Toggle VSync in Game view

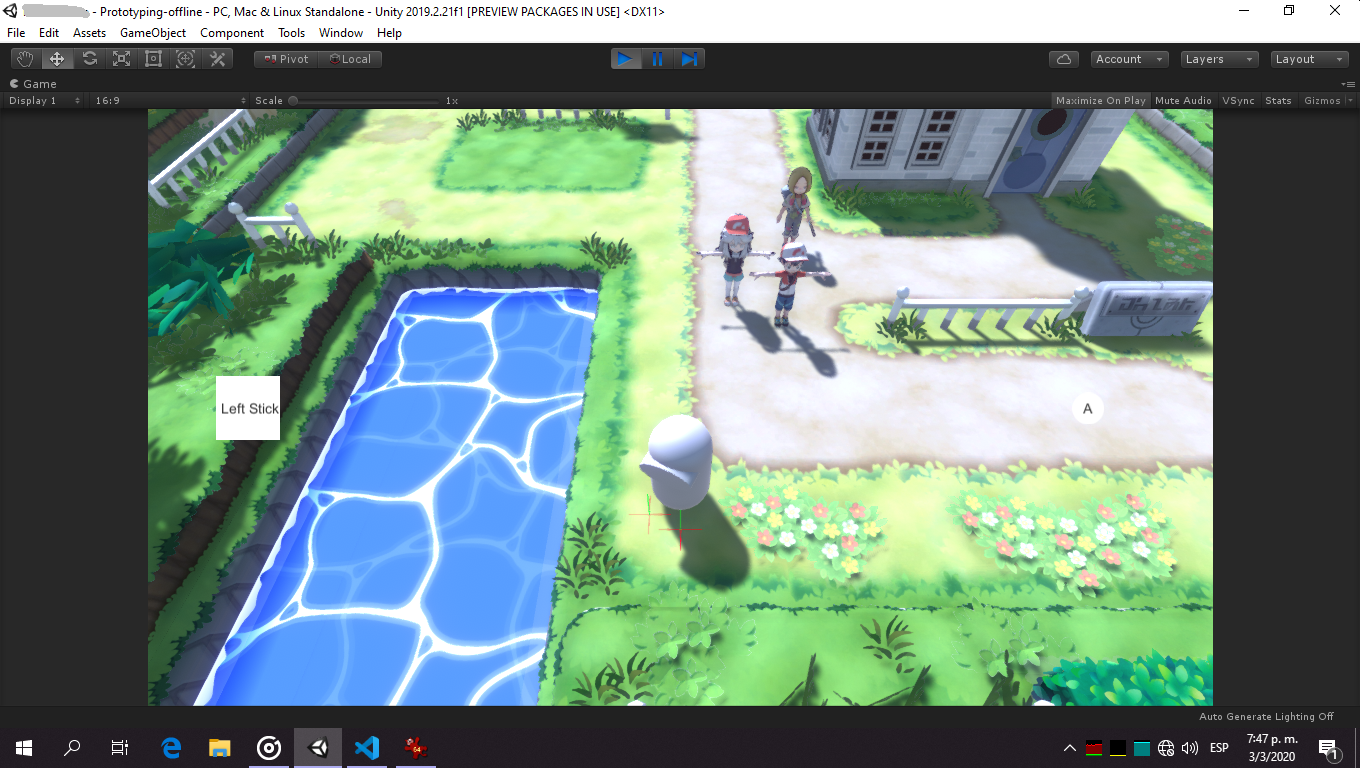[x=1238, y=100]
